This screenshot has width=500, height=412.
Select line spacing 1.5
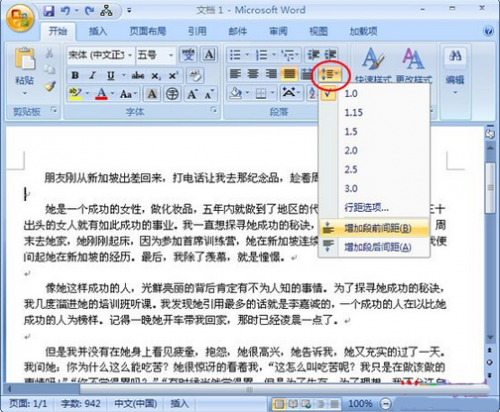(x=374, y=132)
